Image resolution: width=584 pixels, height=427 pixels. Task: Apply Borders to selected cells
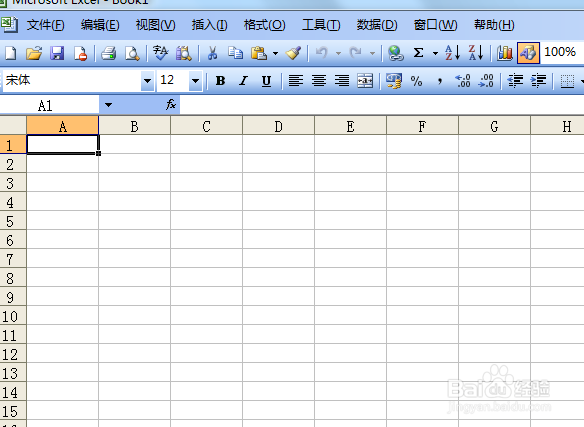click(567, 80)
